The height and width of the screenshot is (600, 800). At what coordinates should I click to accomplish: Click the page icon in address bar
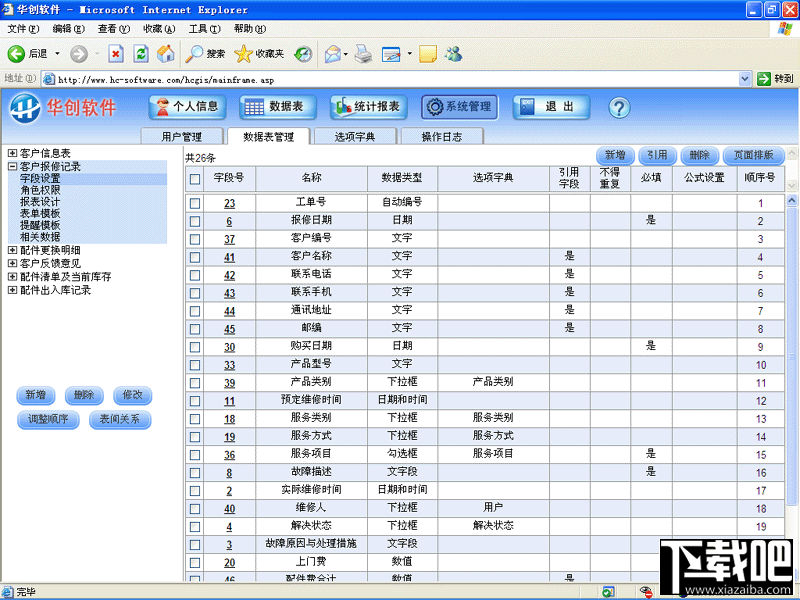(49, 79)
